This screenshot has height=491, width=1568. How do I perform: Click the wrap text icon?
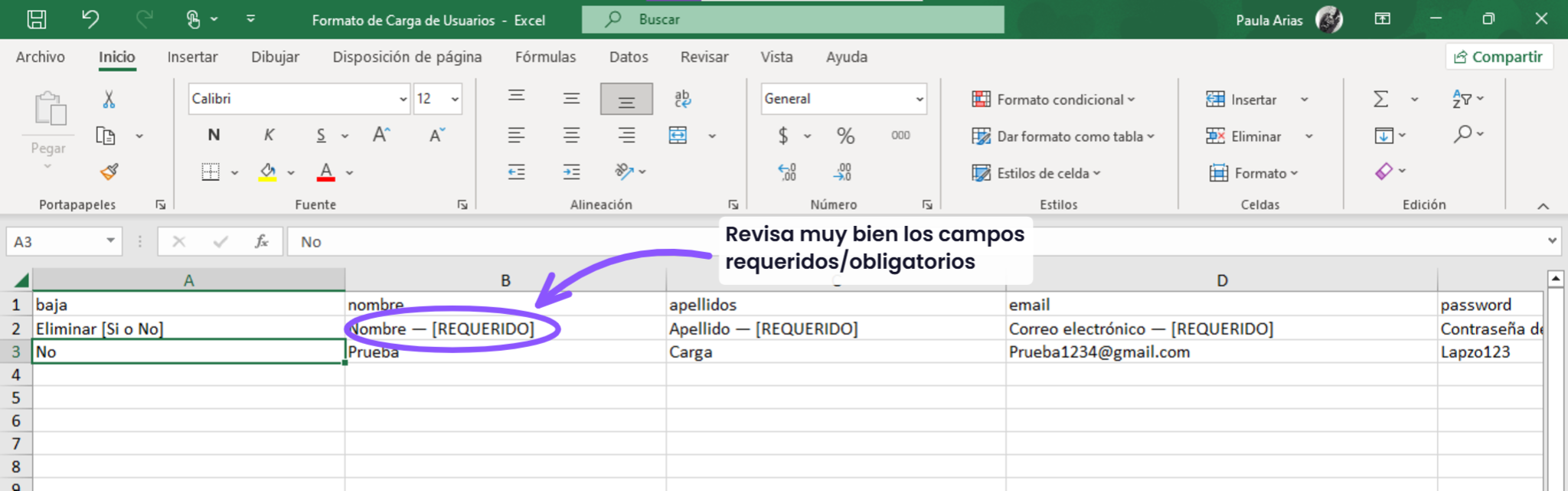point(681,98)
